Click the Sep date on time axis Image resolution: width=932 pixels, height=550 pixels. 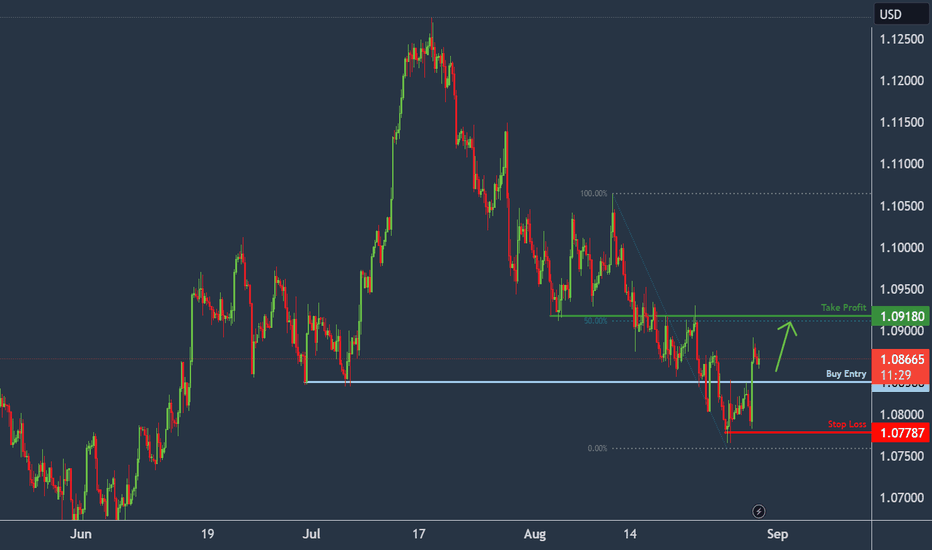pos(777,534)
